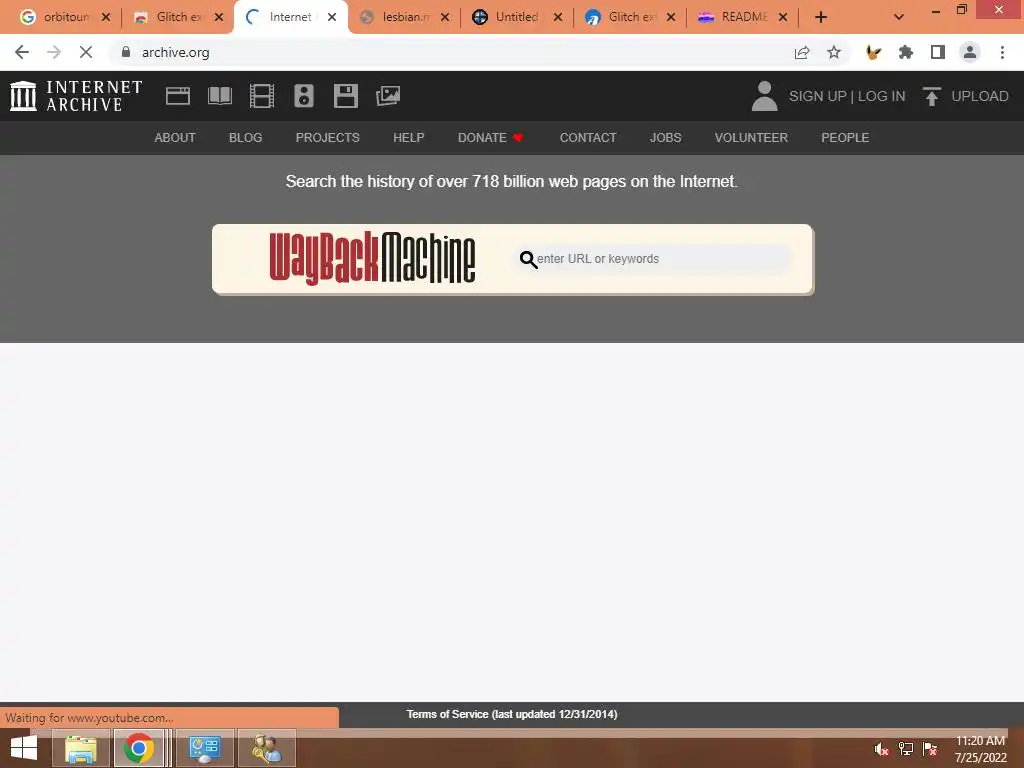Open the Internet Archive home logo

pyautogui.click(x=76, y=96)
